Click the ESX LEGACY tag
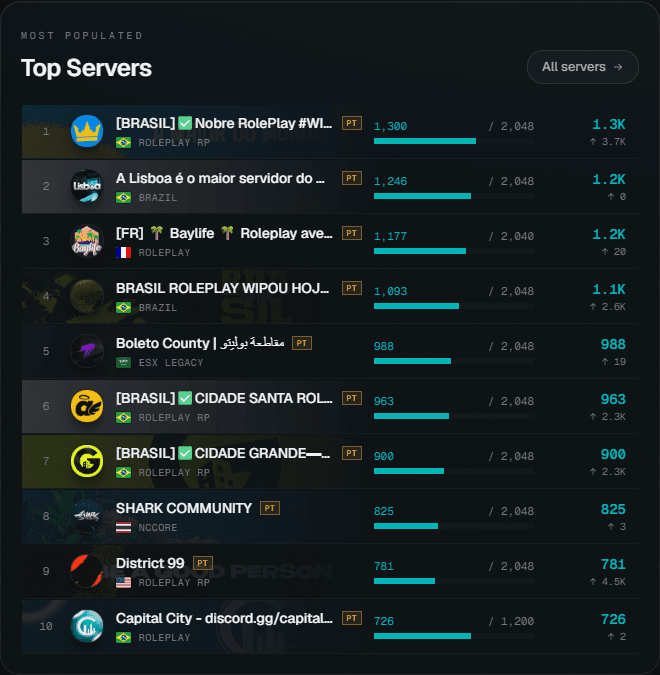The height and width of the screenshot is (675, 660). tap(170, 363)
